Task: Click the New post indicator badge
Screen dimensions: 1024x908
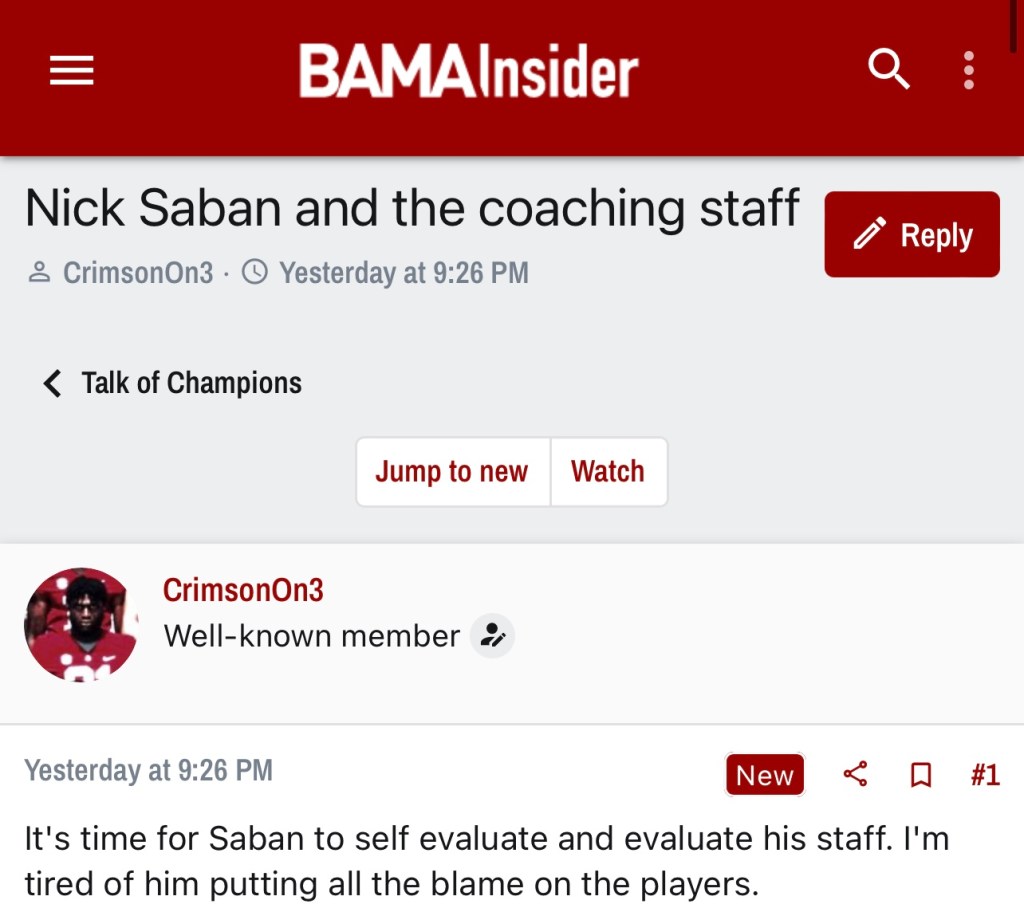Action: click(x=764, y=775)
